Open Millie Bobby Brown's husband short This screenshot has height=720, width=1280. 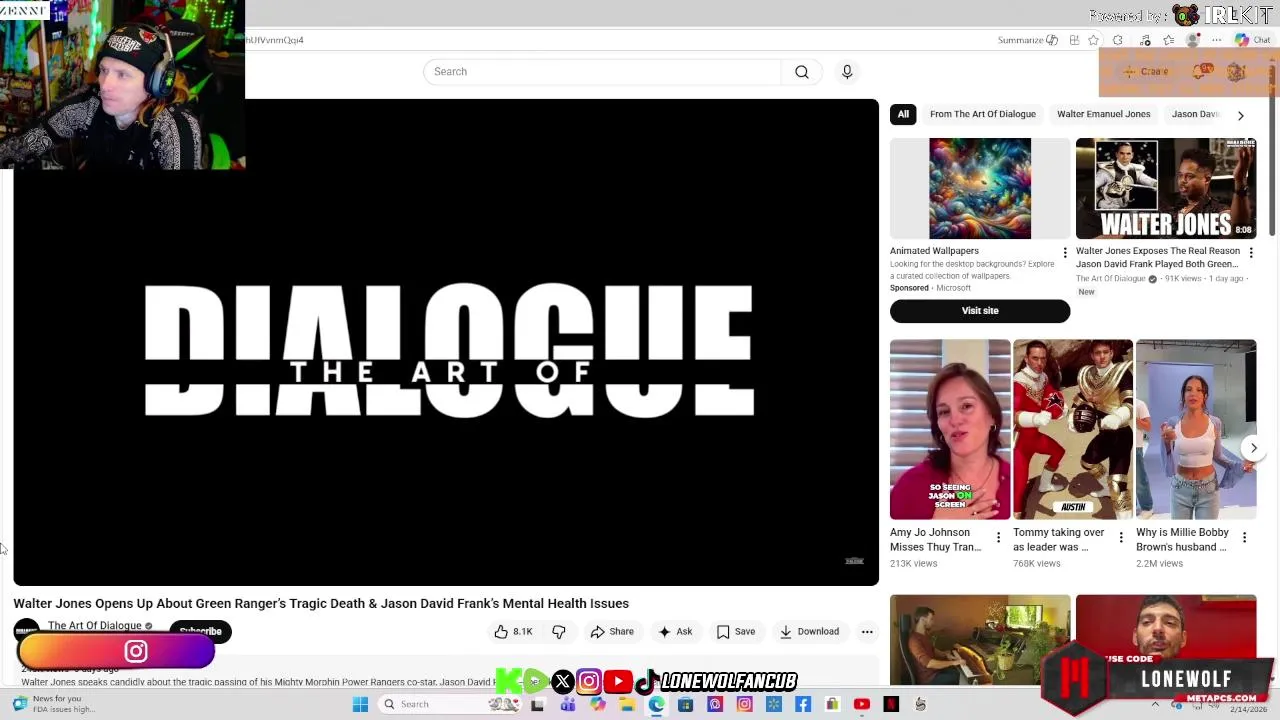point(1196,430)
